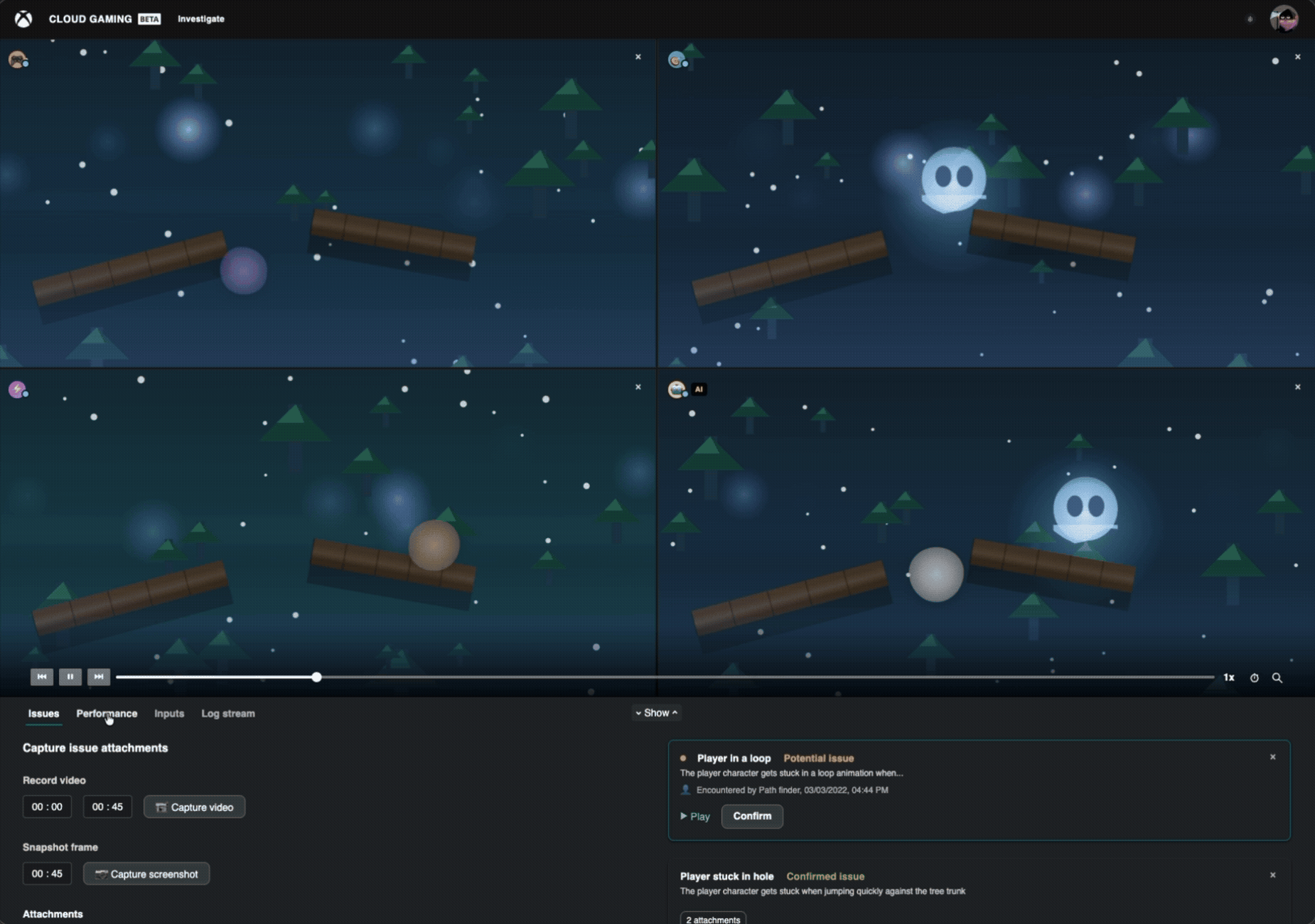Click the skip-forward playback button
The height and width of the screenshot is (924, 1315).
coord(99,677)
